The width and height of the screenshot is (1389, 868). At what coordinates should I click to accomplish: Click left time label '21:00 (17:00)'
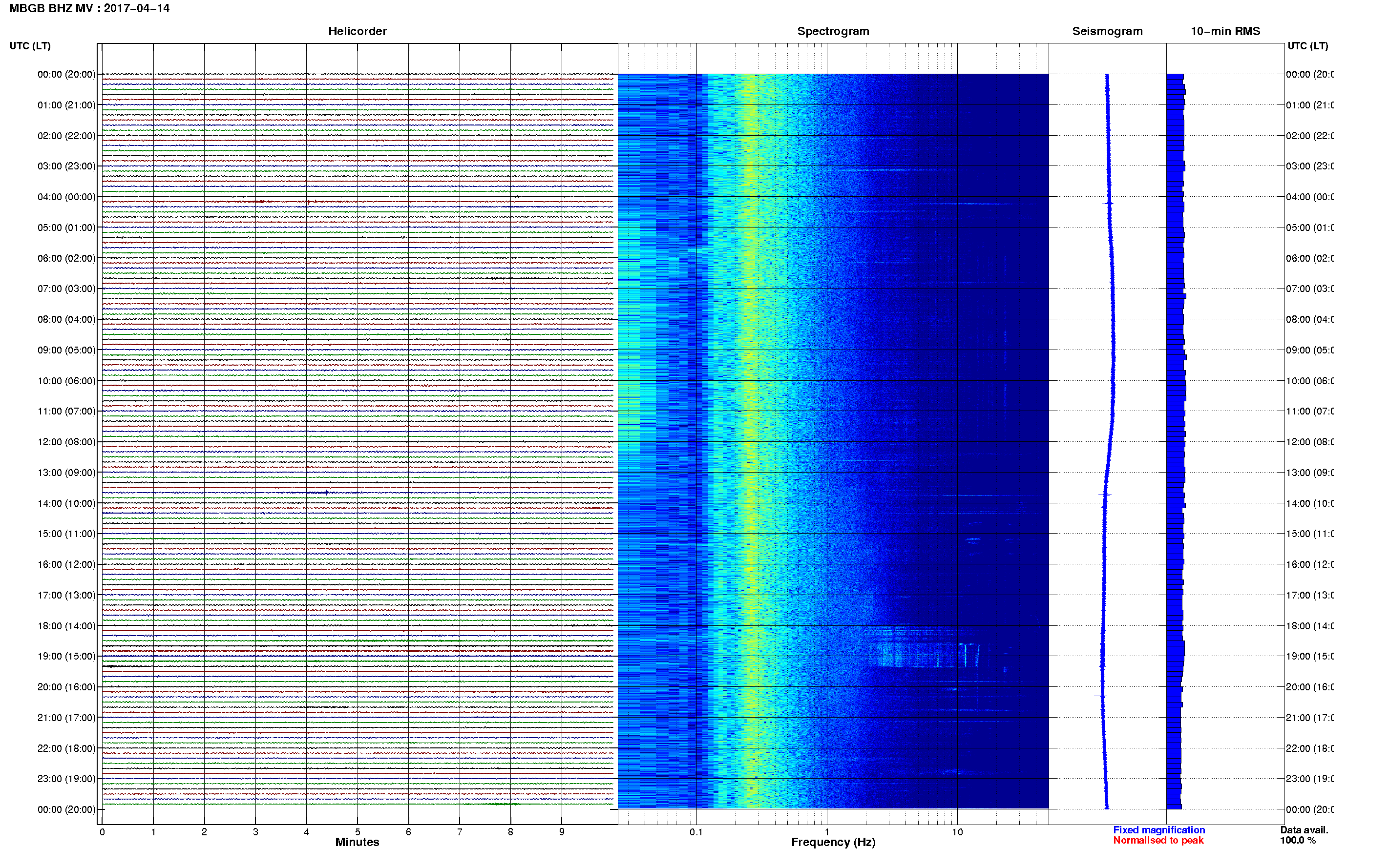pyautogui.click(x=66, y=718)
